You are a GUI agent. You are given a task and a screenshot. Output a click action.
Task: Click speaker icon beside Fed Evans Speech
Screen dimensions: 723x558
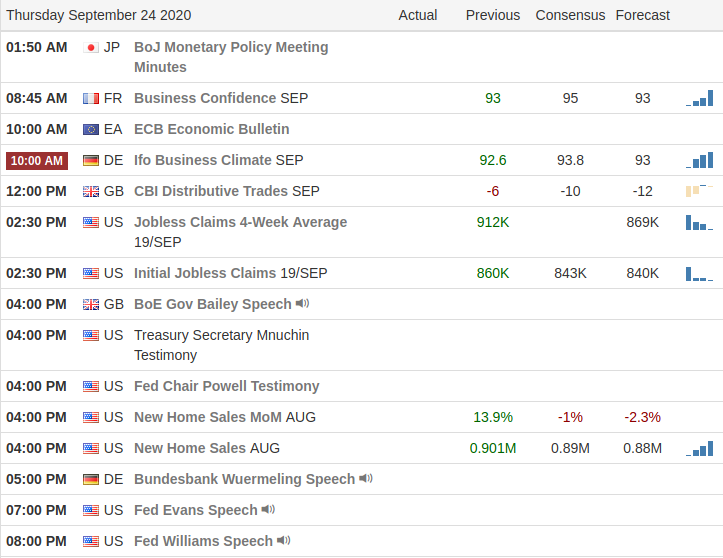(x=268, y=510)
